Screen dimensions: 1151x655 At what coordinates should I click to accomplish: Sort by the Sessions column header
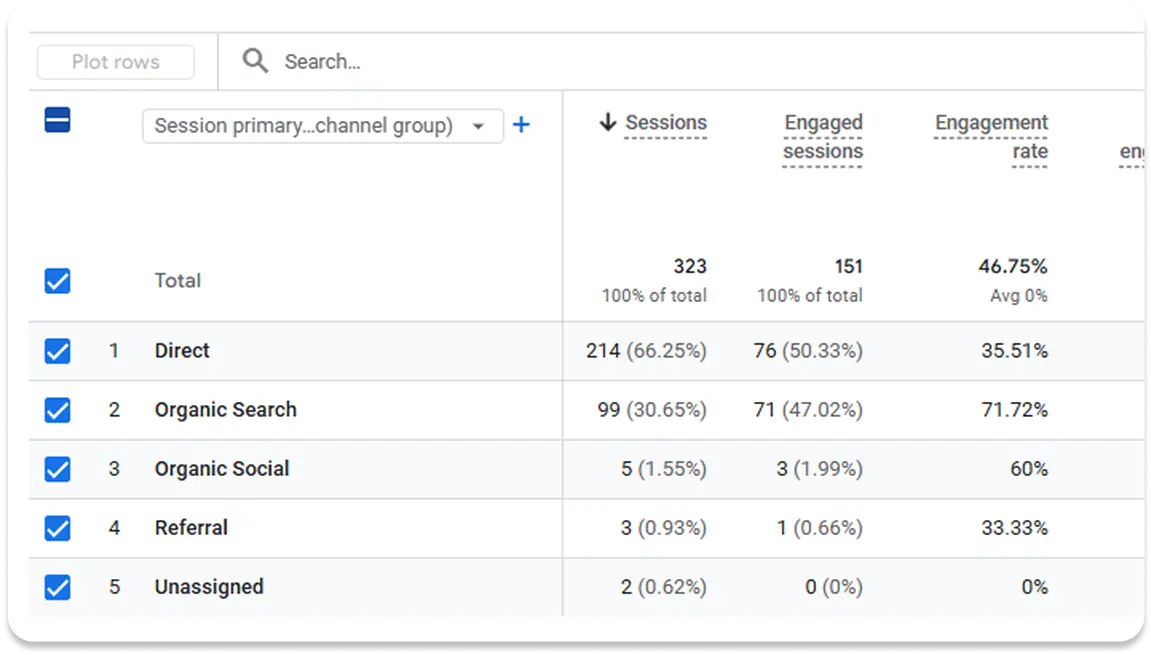click(x=666, y=123)
